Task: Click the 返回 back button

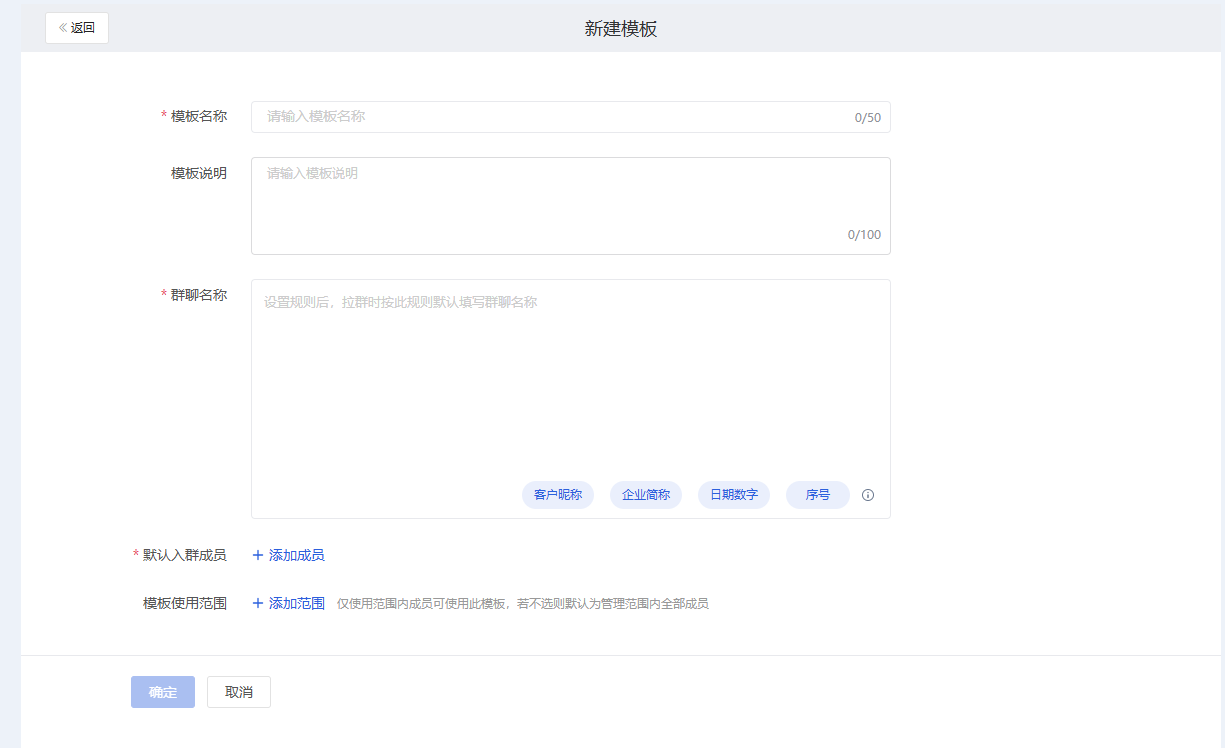Action: coord(77,28)
